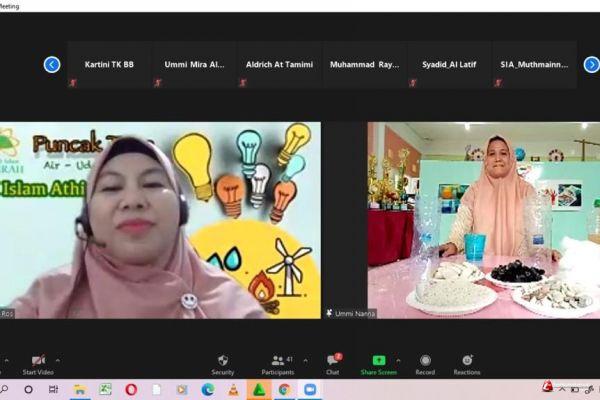Open the Reactions menu
This screenshot has width=600, height=400.
[x=467, y=360]
